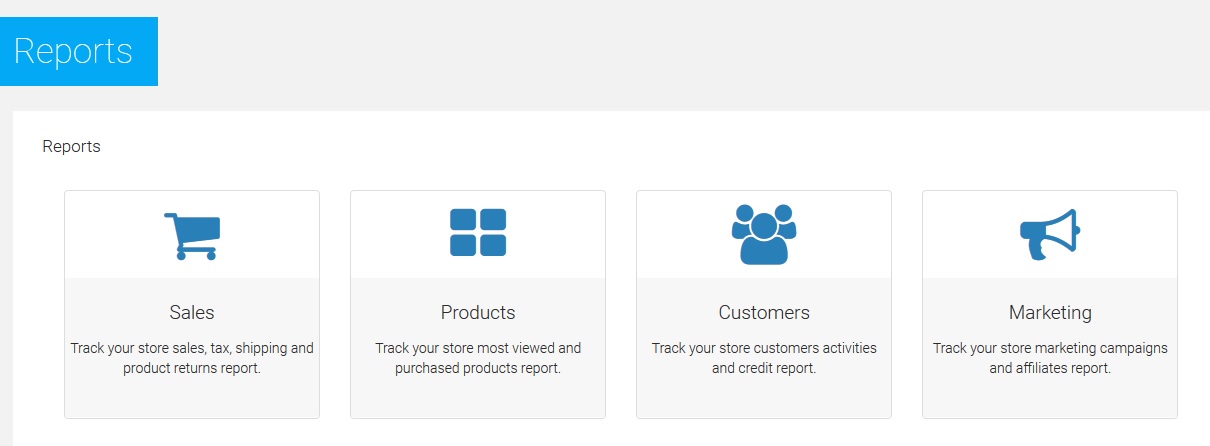This screenshot has width=1210, height=446.
Task: Select the Products report card
Action: click(478, 395)
